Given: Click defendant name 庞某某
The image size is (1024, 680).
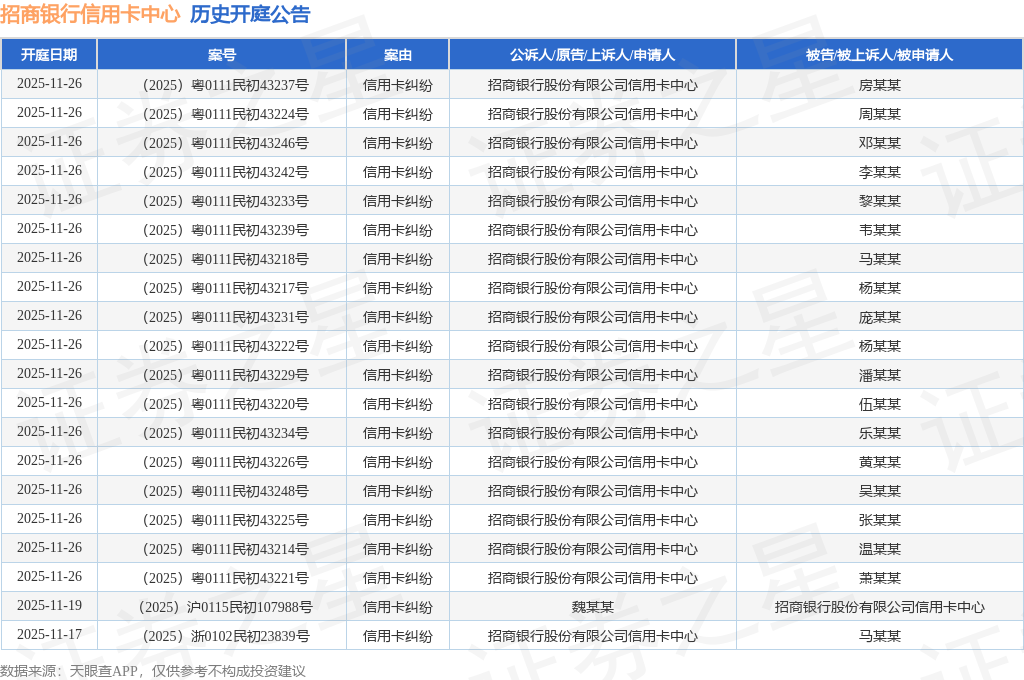Looking at the screenshot, I should click(880, 317).
